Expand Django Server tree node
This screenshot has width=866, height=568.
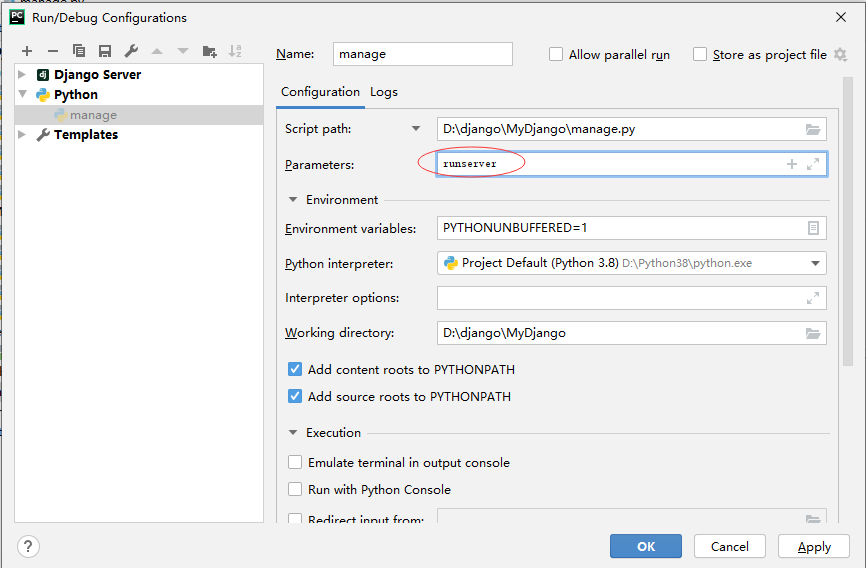[x=22, y=75]
